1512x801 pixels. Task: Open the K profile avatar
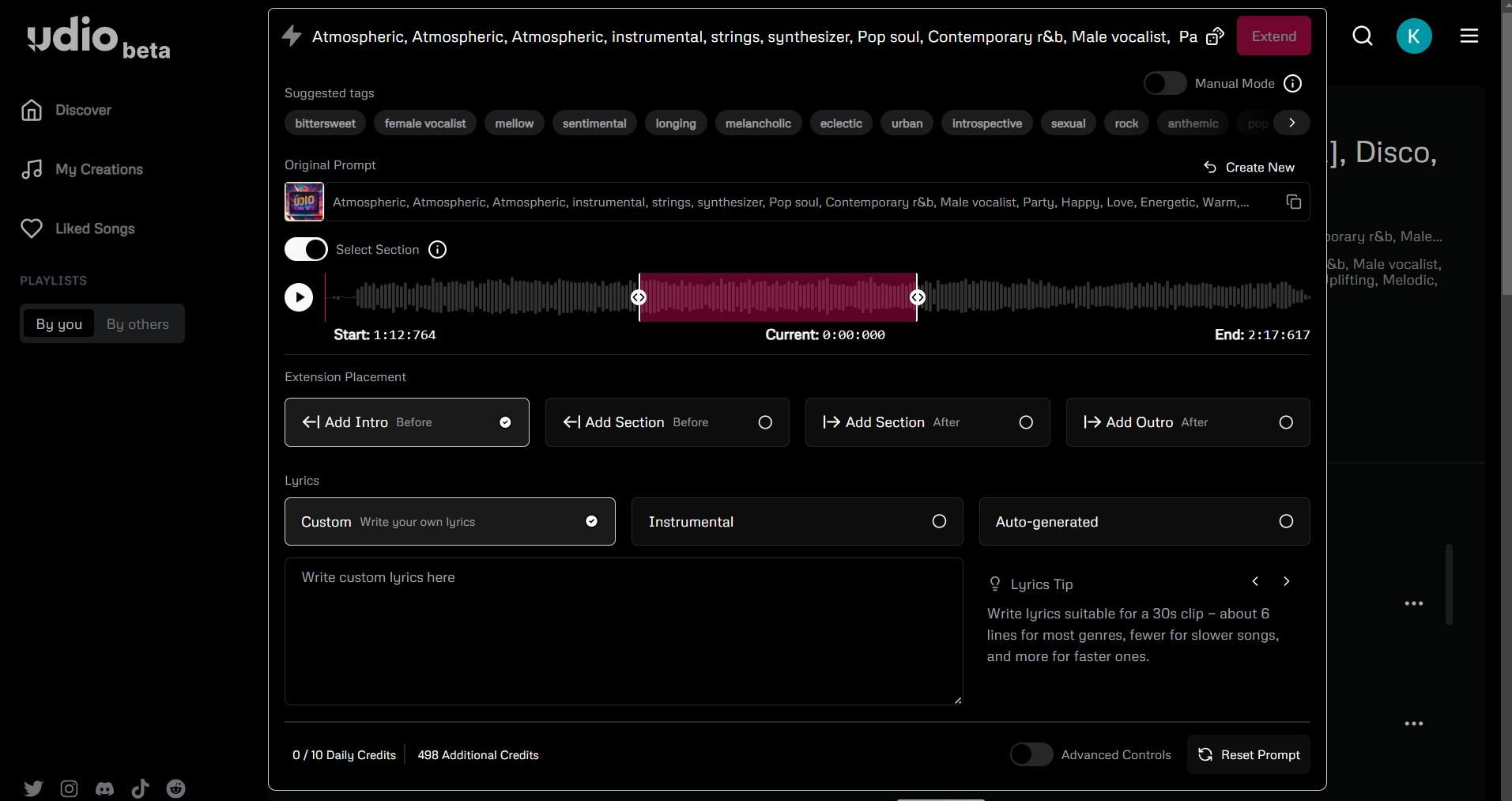coord(1414,36)
